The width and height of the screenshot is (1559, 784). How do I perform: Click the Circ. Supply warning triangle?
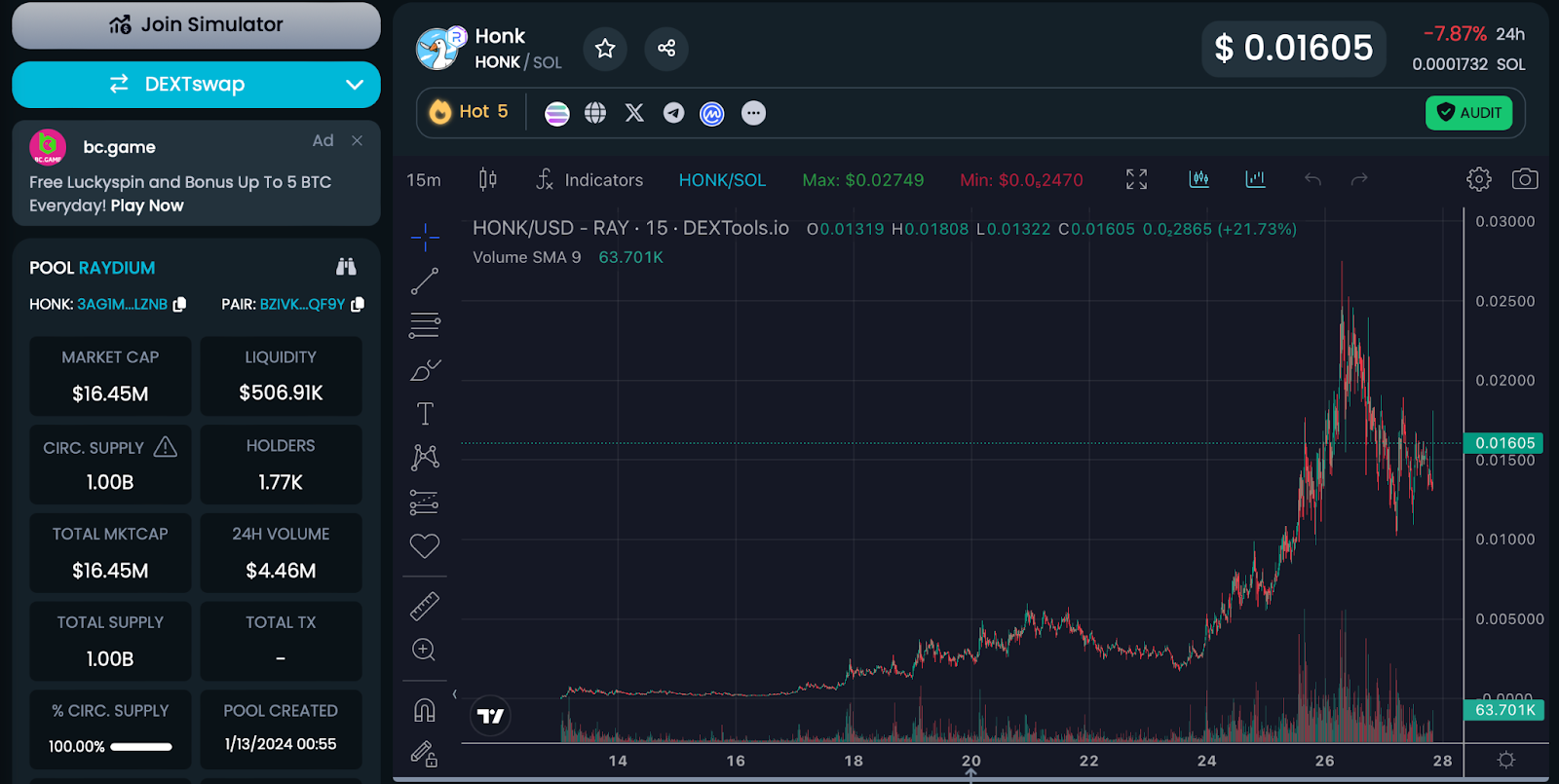(166, 447)
